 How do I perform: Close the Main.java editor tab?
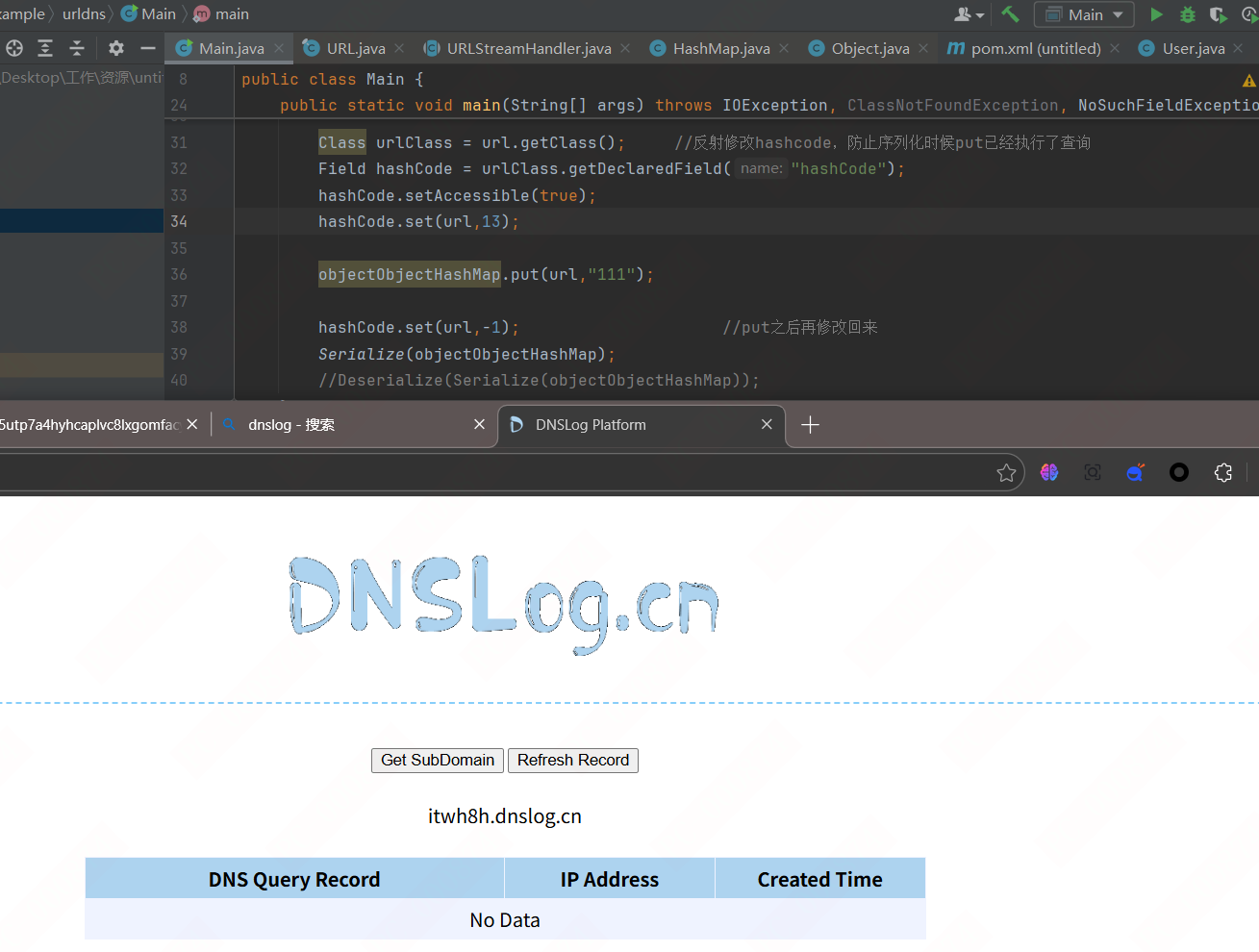pyautogui.click(x=279, y=48)
